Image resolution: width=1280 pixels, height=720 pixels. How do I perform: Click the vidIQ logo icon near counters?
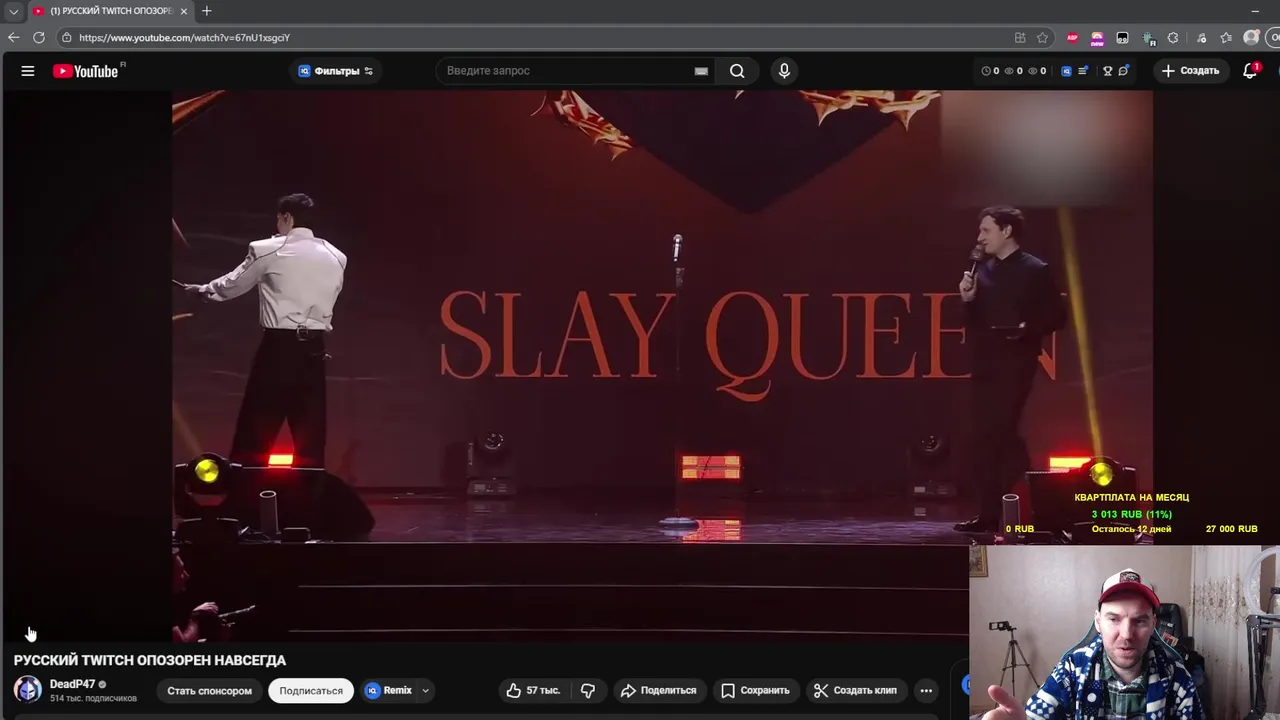[x=1066, y=71]
